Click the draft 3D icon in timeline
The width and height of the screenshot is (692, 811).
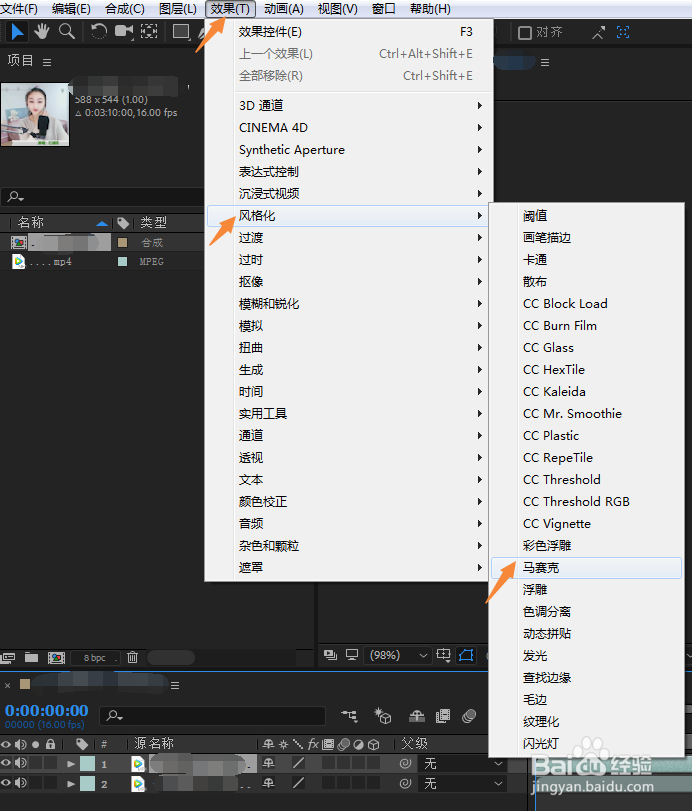pos(383,716)
